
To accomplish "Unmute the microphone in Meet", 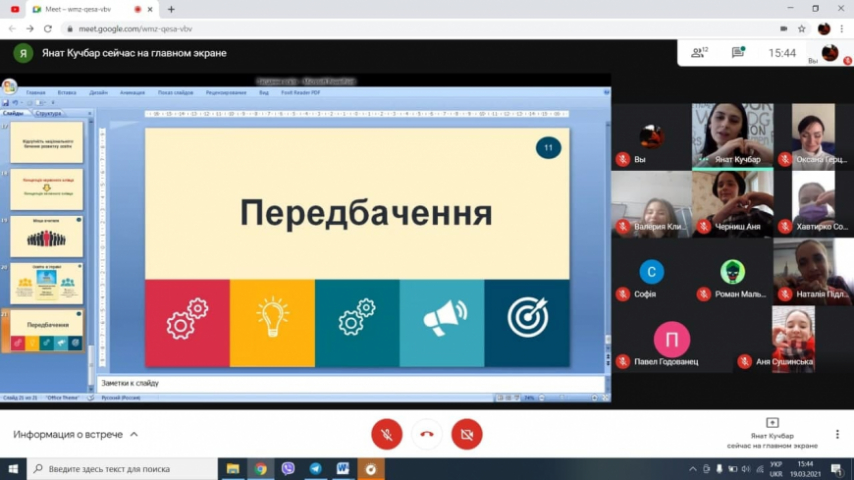I will point(386,434).
